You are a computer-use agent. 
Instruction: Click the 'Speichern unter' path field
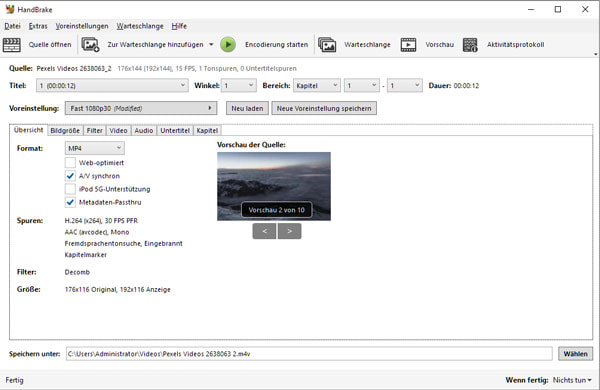(309, 354)
